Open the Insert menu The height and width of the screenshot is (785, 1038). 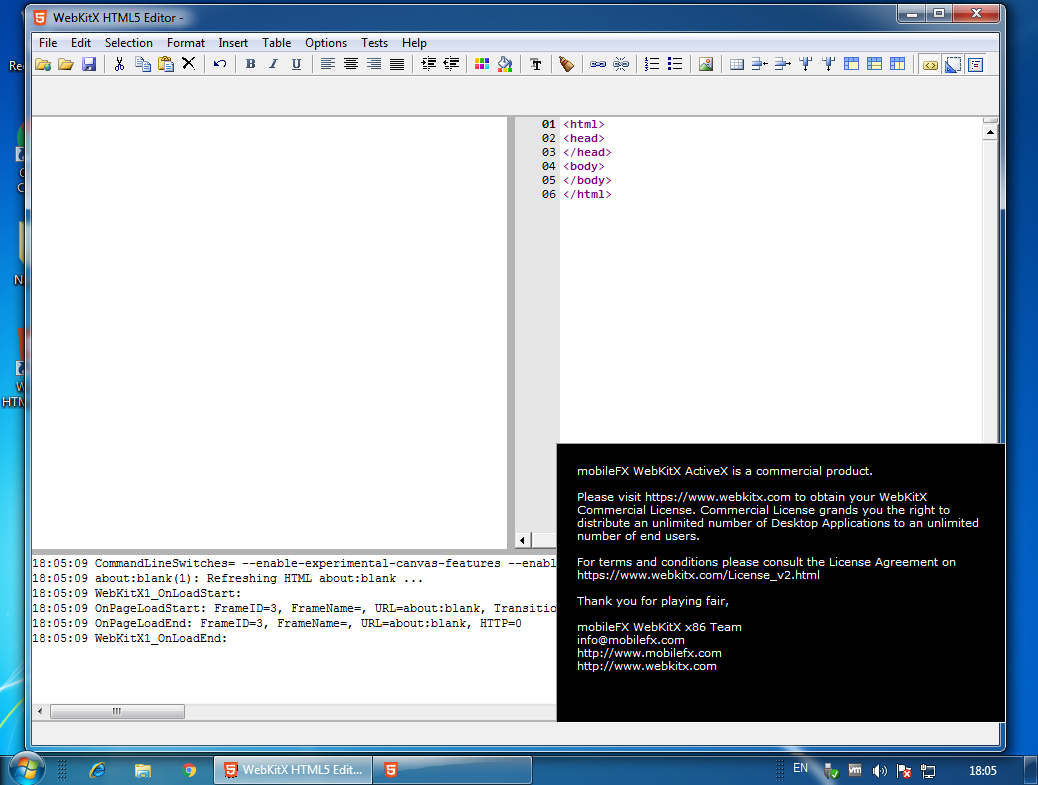pos(233,42)
